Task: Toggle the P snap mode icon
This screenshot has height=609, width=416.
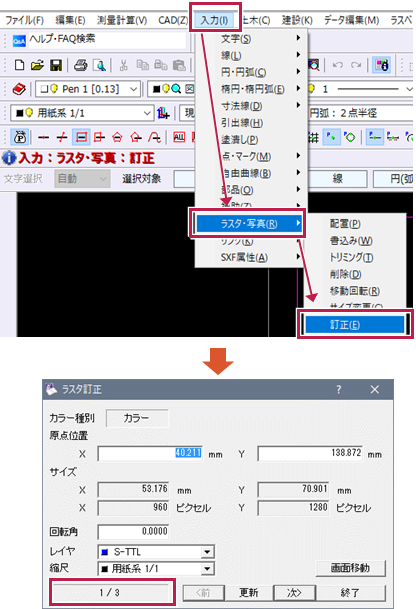Action: [19, 137]
